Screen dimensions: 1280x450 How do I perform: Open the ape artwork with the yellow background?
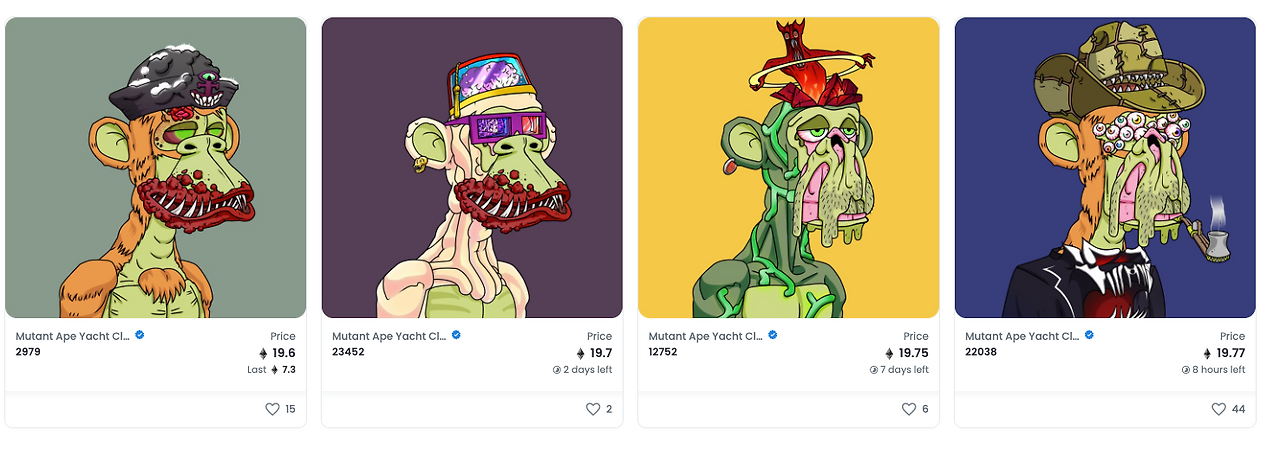(x=789, y=167)
